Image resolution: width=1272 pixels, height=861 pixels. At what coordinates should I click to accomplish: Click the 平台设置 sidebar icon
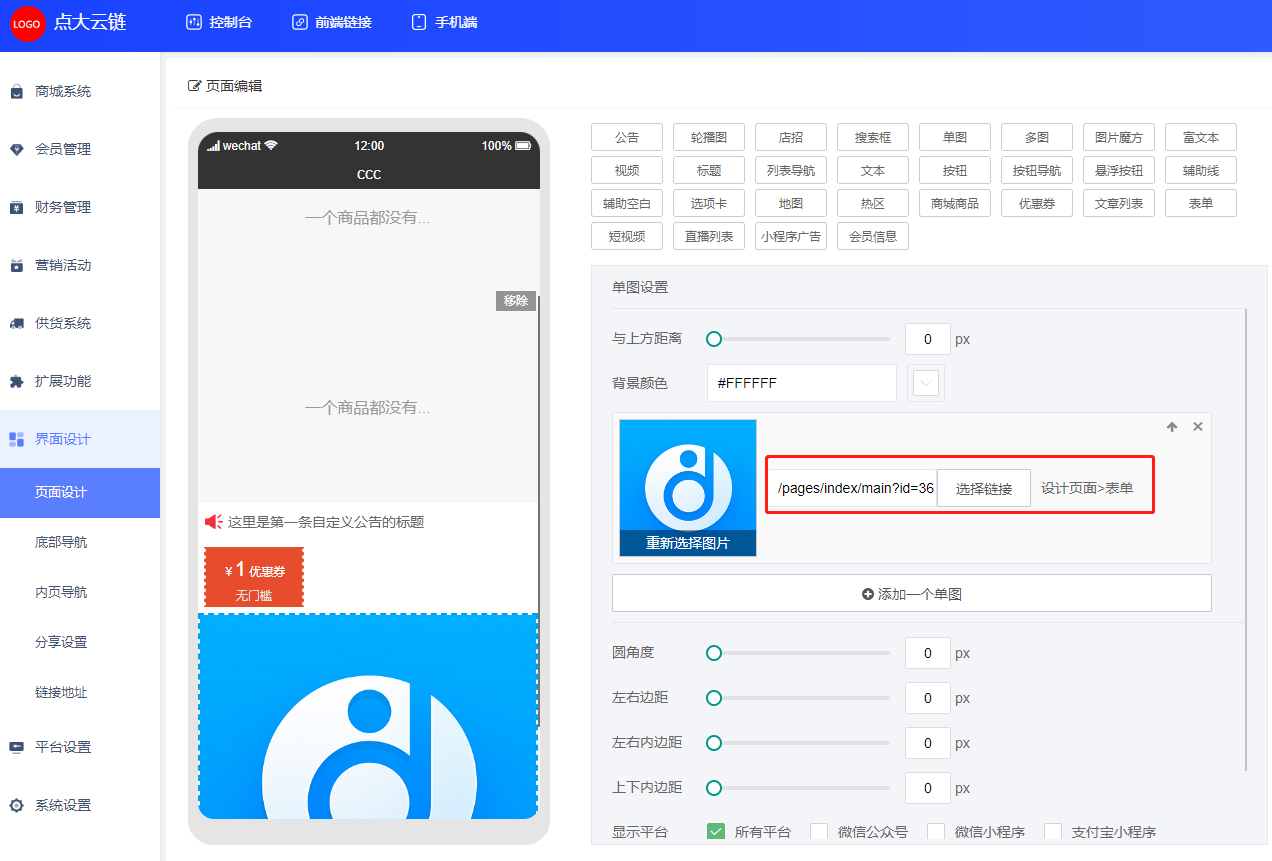click(16, 747)
